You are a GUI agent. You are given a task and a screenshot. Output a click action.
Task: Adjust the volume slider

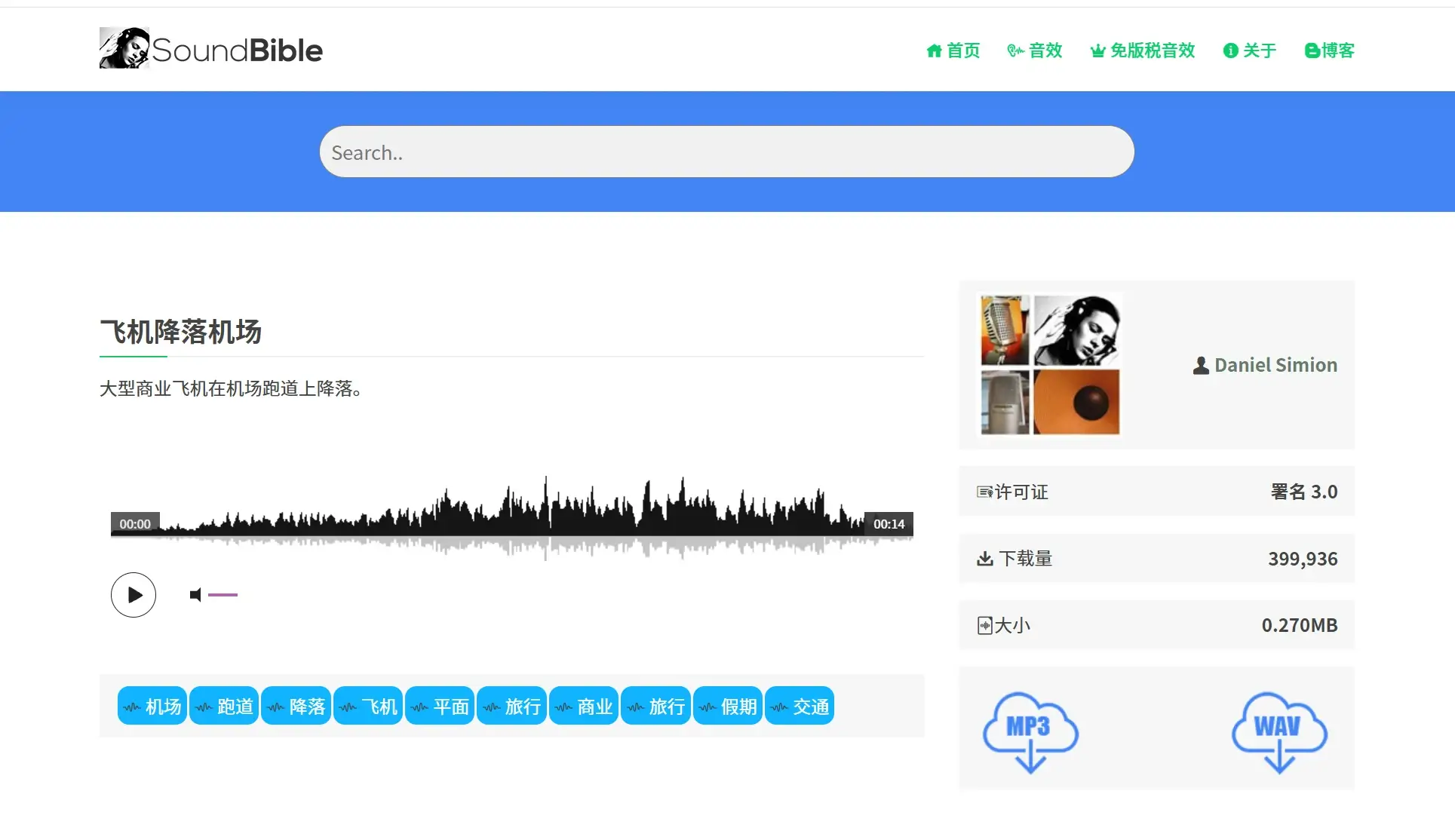[x=223, y=595]
